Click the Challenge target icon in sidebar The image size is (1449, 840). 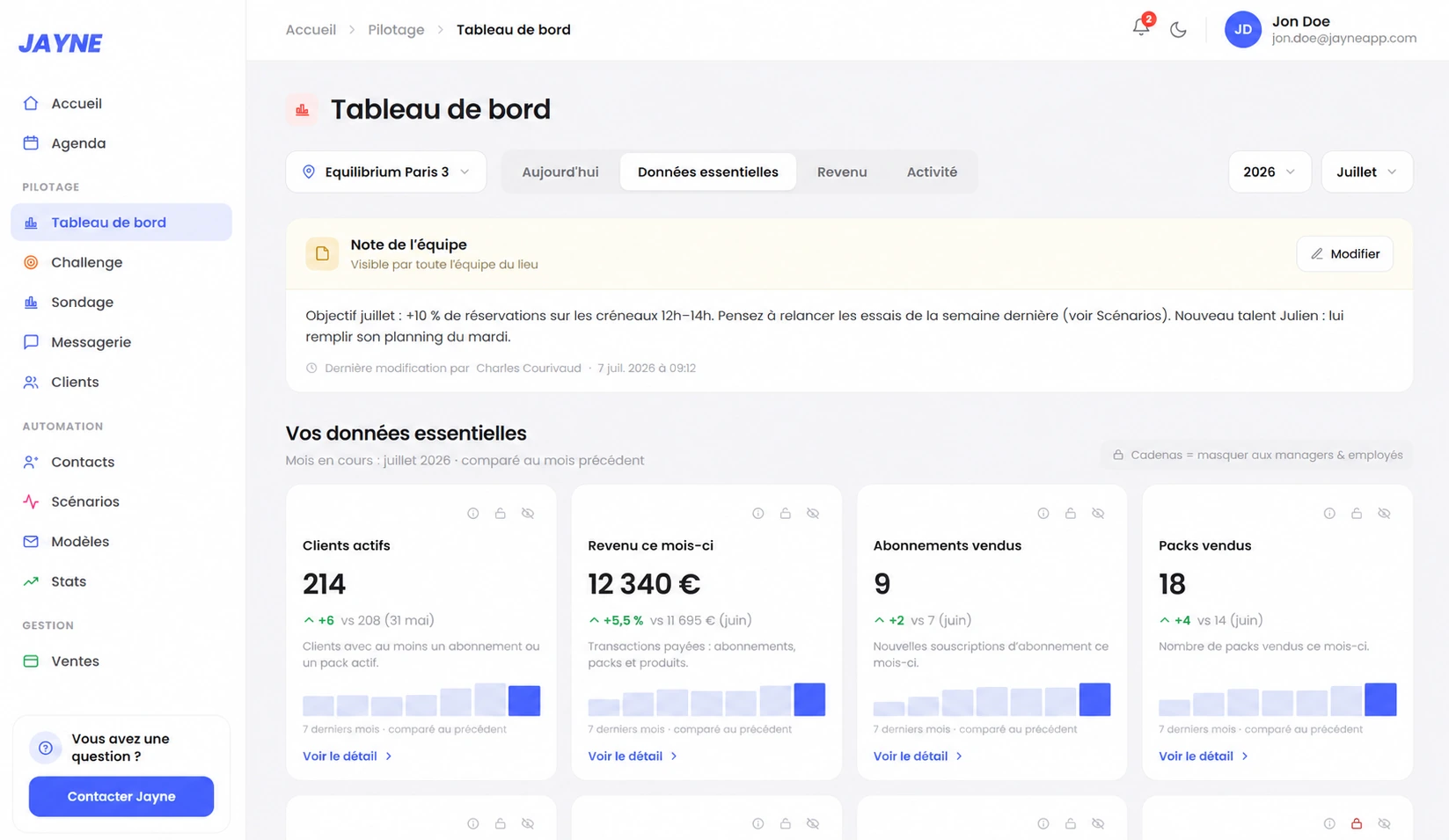31,262
